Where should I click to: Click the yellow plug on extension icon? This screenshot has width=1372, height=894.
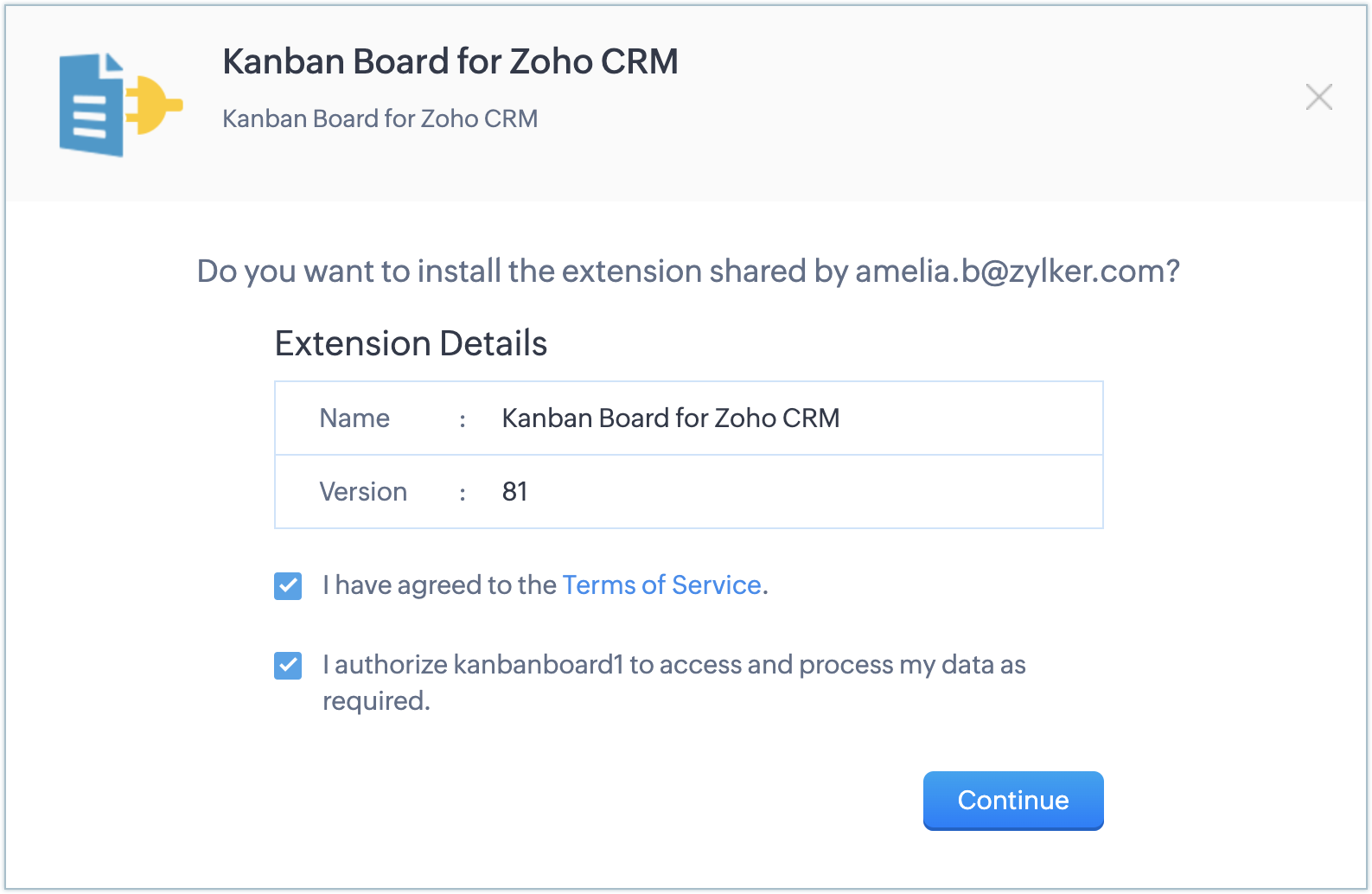153,105
